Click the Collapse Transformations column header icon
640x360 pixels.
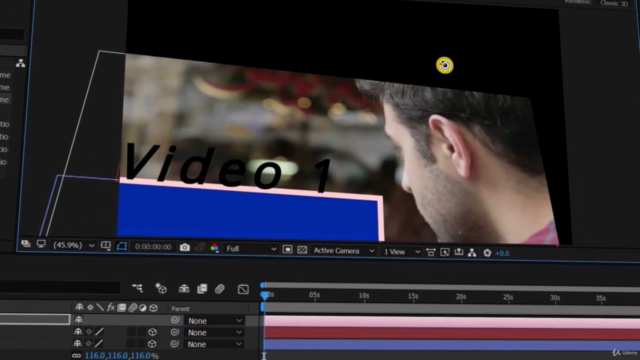pyautogui.click(x=90, y=307)
